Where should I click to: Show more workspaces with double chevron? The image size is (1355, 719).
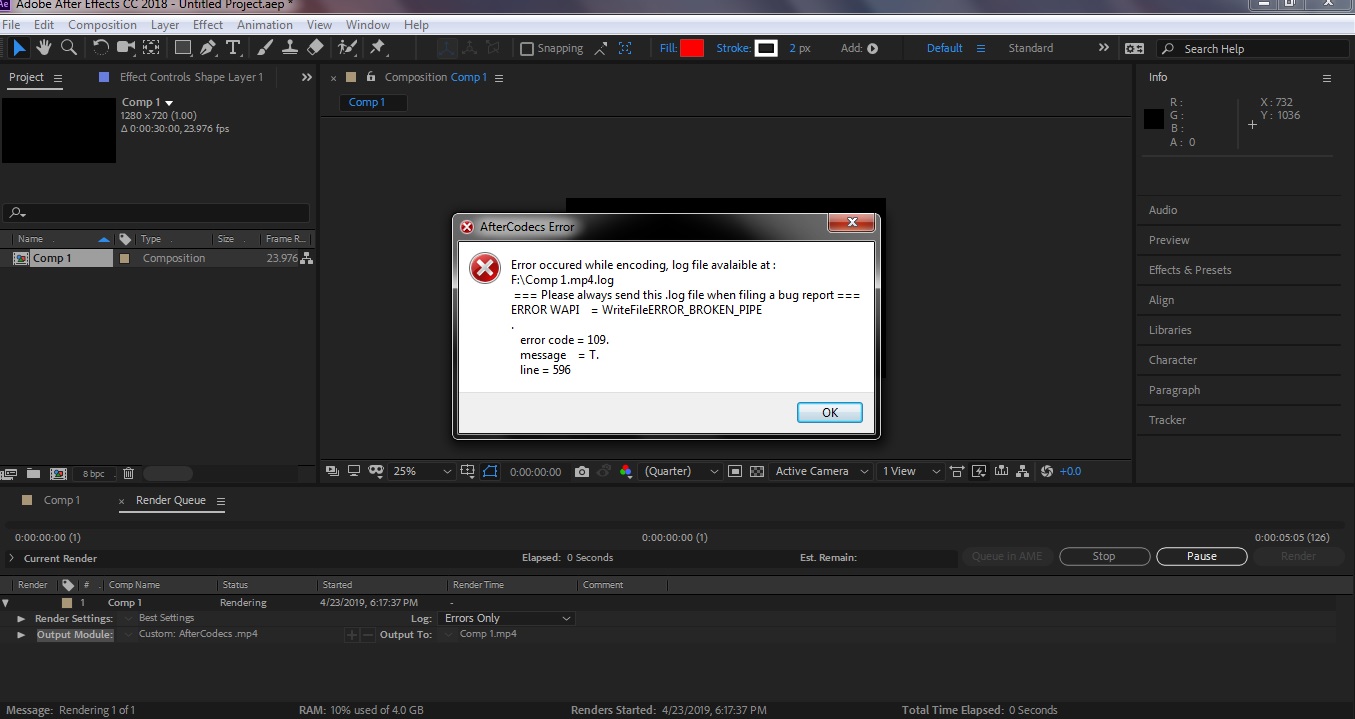tap(1104, 48)
